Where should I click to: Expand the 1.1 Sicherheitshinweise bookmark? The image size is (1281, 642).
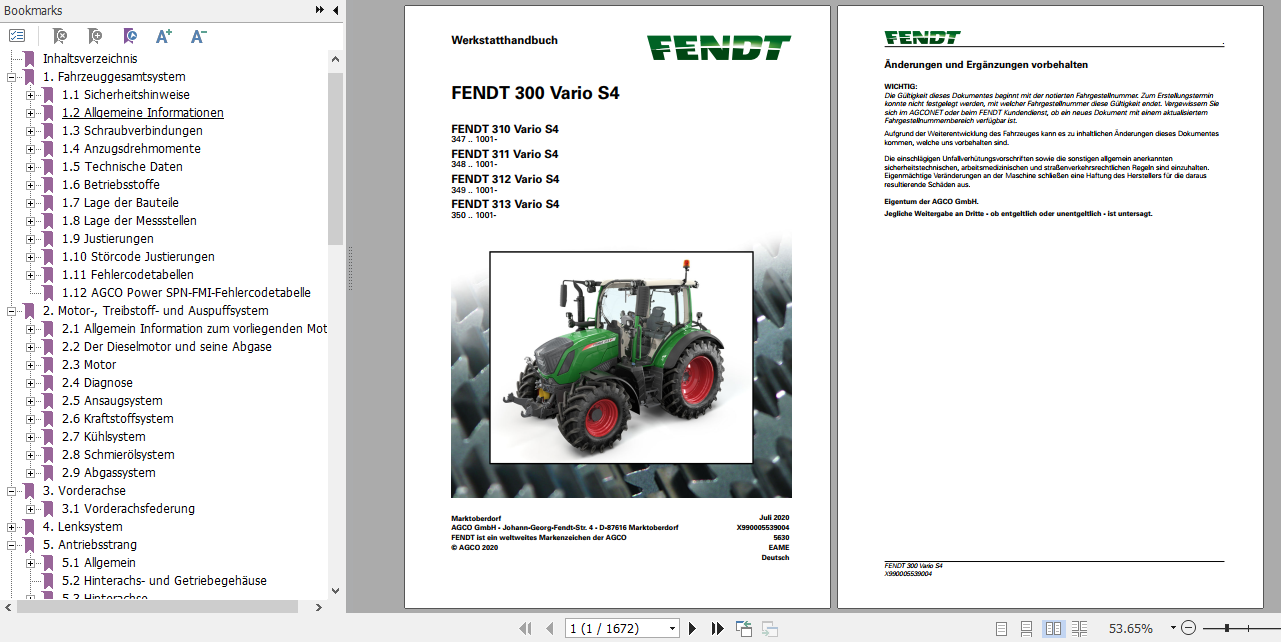tap(31, 95)
